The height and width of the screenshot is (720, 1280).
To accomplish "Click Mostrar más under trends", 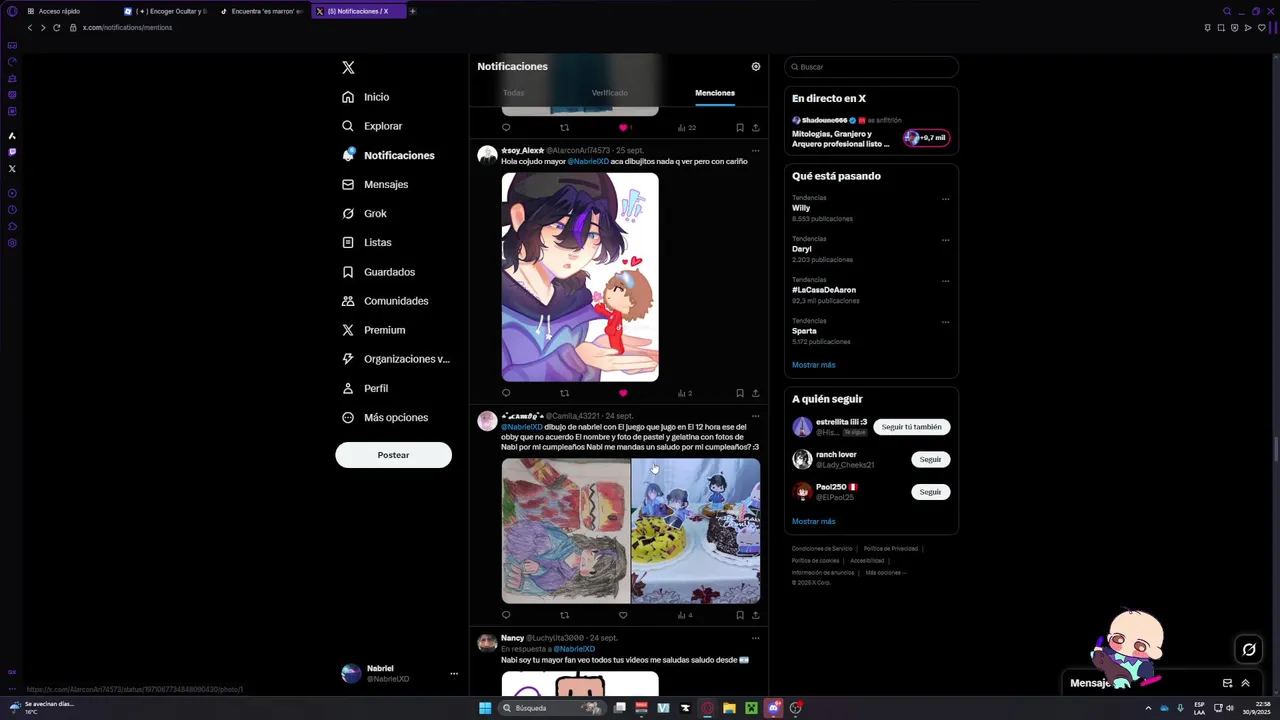I will [813, 365].
